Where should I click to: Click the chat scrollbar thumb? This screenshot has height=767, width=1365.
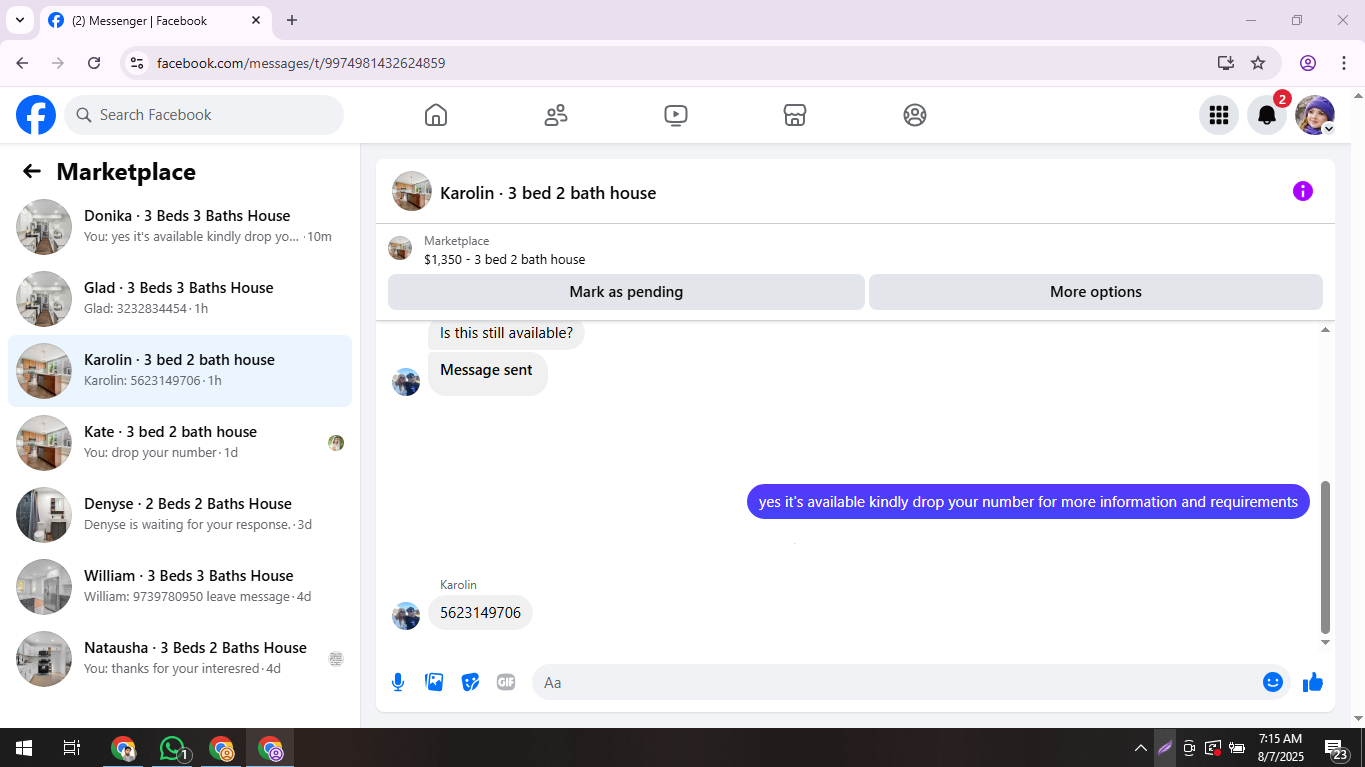(1325, 557)
